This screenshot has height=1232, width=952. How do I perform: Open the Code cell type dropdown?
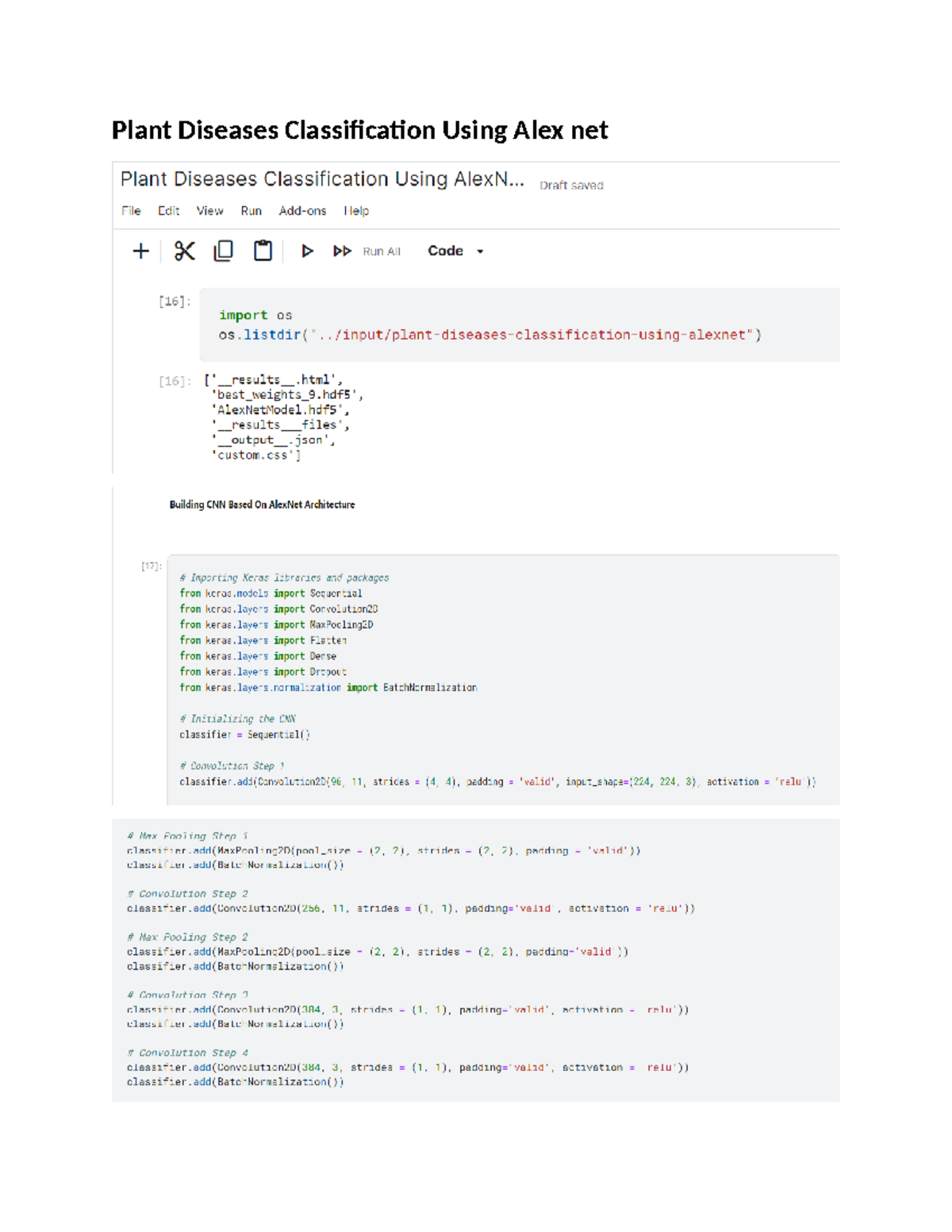tap(455, 251)
